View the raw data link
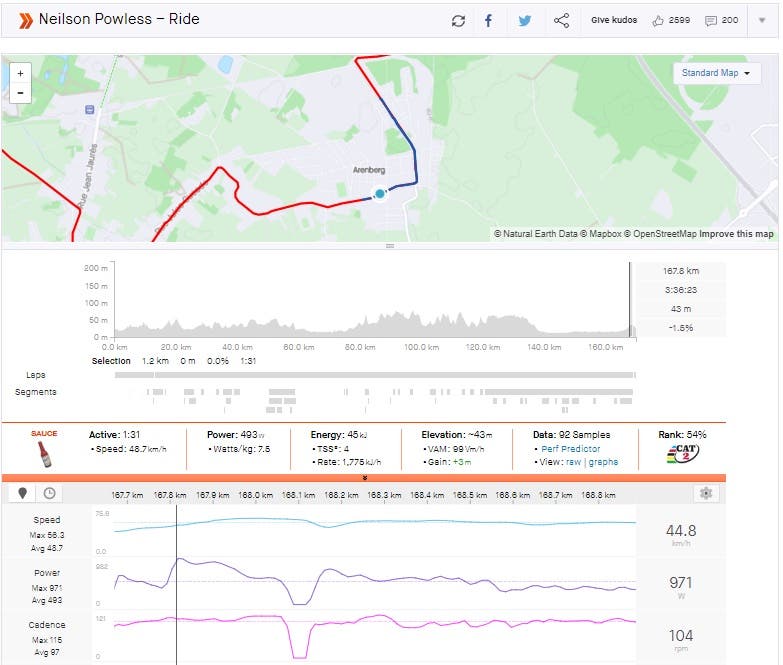Screen dimensions: 783x665 [x=574, y=462]
